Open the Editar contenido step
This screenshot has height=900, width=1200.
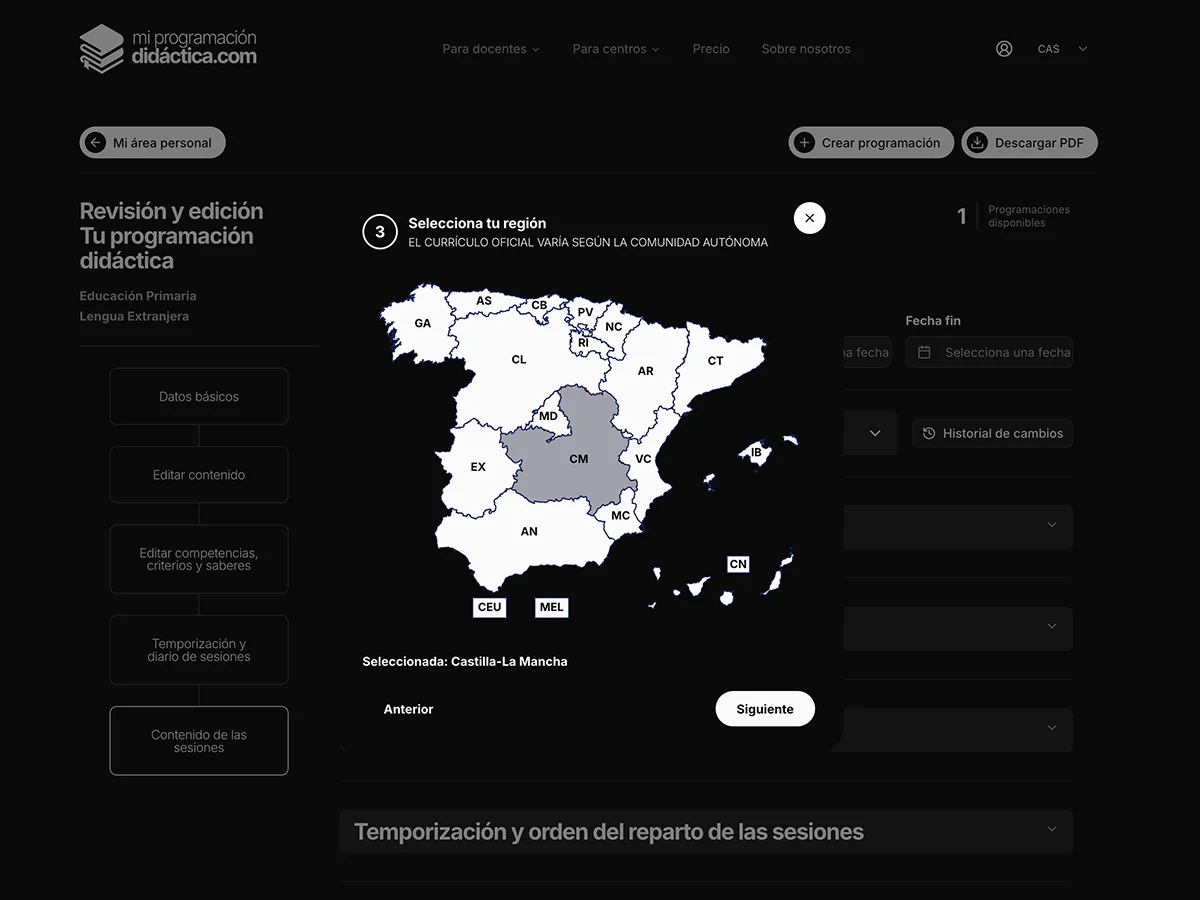[x=199, y=475]
